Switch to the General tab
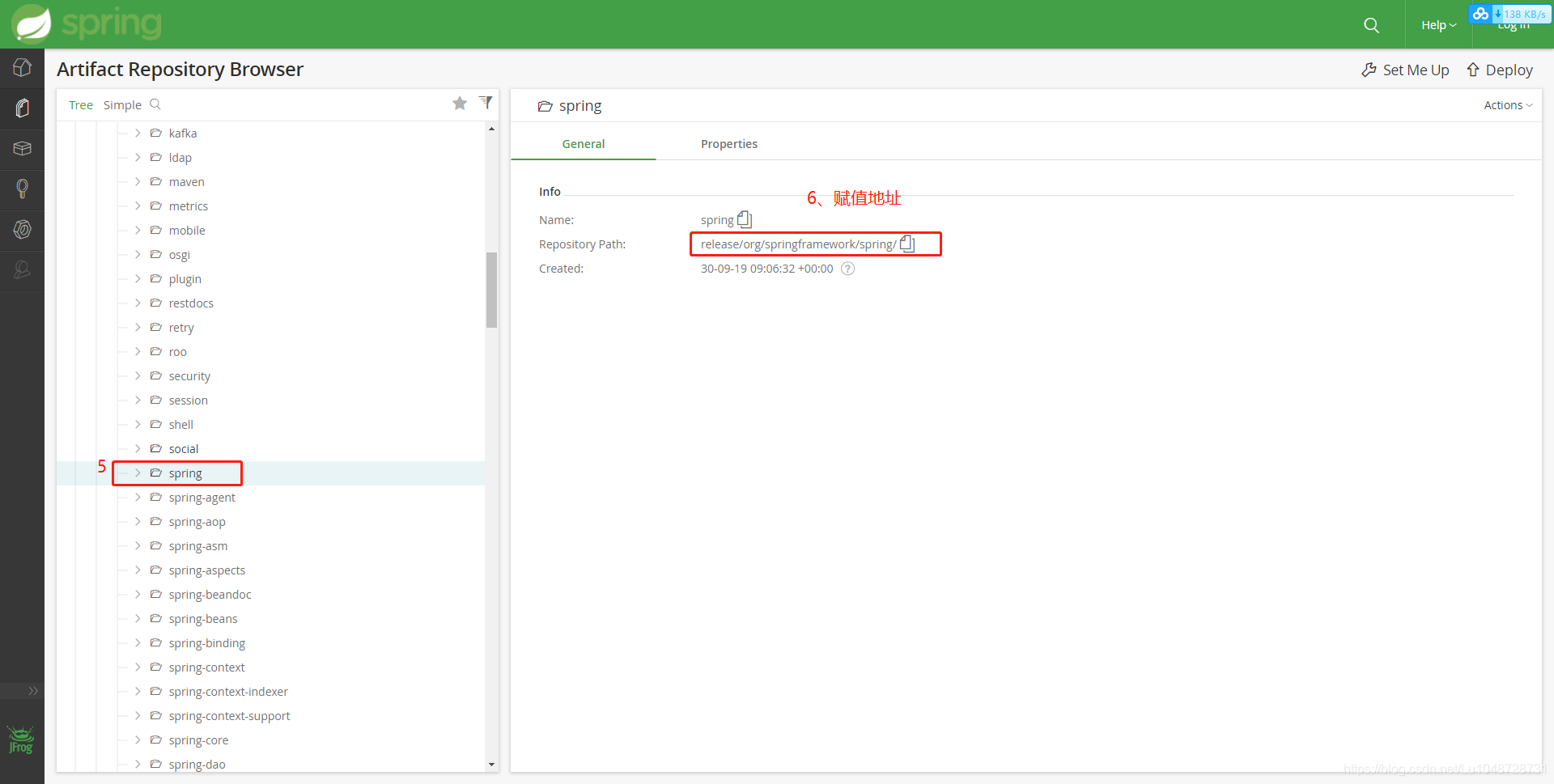 click(x=583, y=144)
